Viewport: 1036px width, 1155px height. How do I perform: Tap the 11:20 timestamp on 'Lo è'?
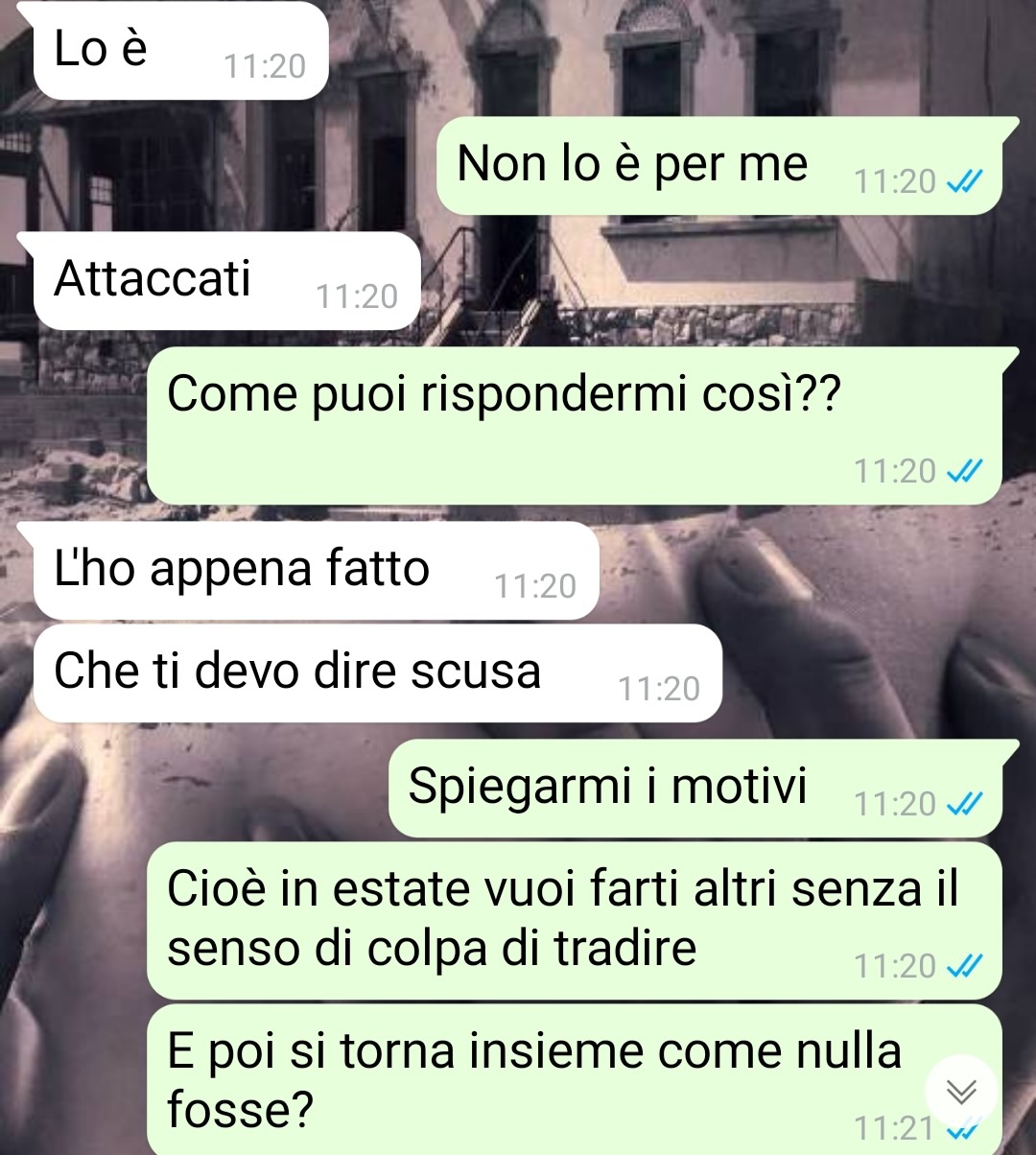coord(265,67)
